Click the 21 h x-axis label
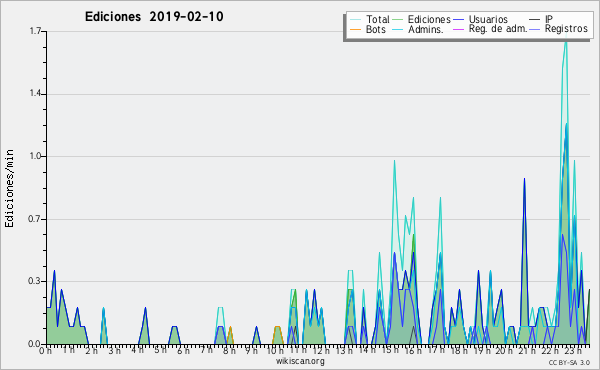 pyautogui.click(x=527, y=350)
